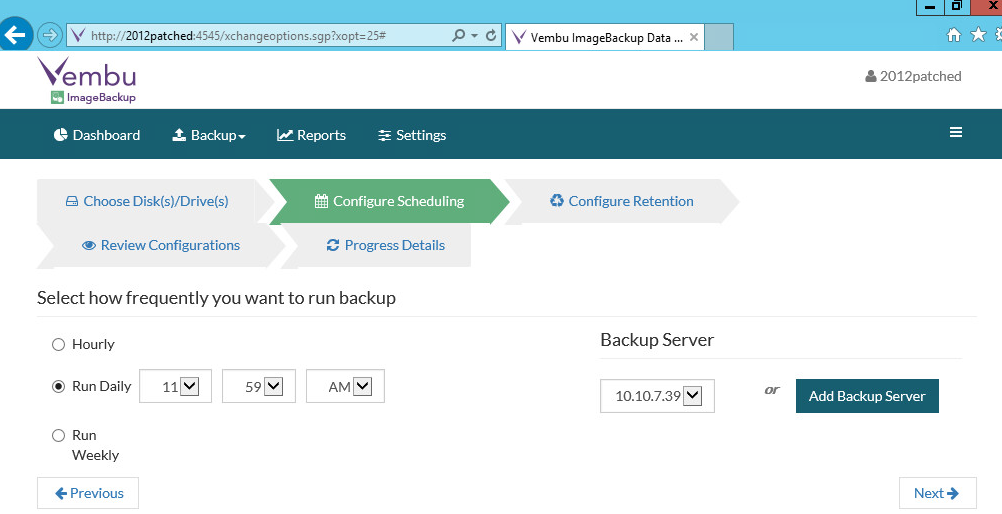Open the Review Configurations step

pos(161,245)
